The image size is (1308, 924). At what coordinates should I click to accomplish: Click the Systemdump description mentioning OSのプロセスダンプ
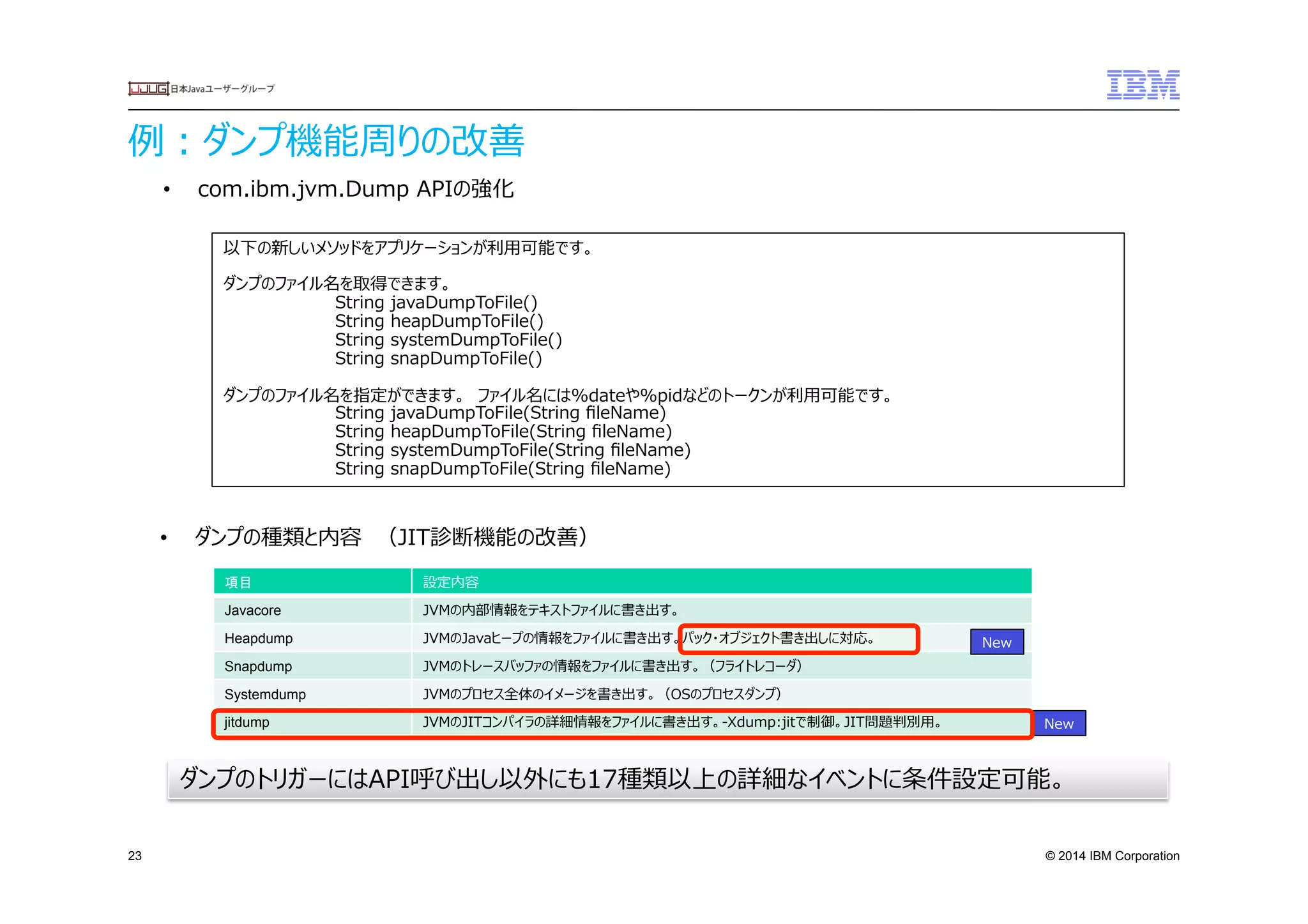point(602,693)
